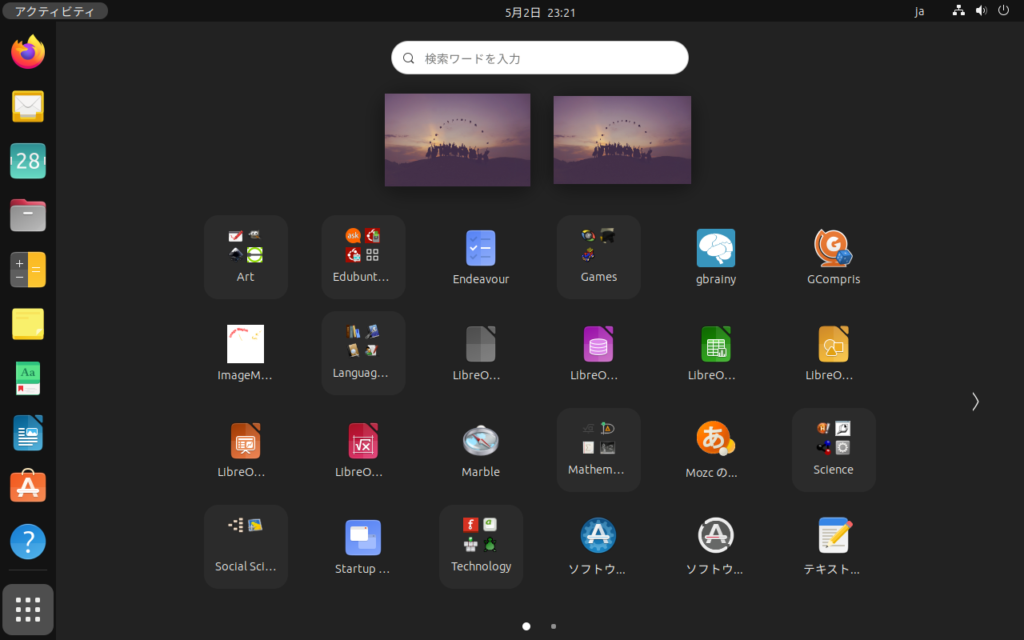Expand the Games folder
The image size is (1024, 640).
click(598, 248)
